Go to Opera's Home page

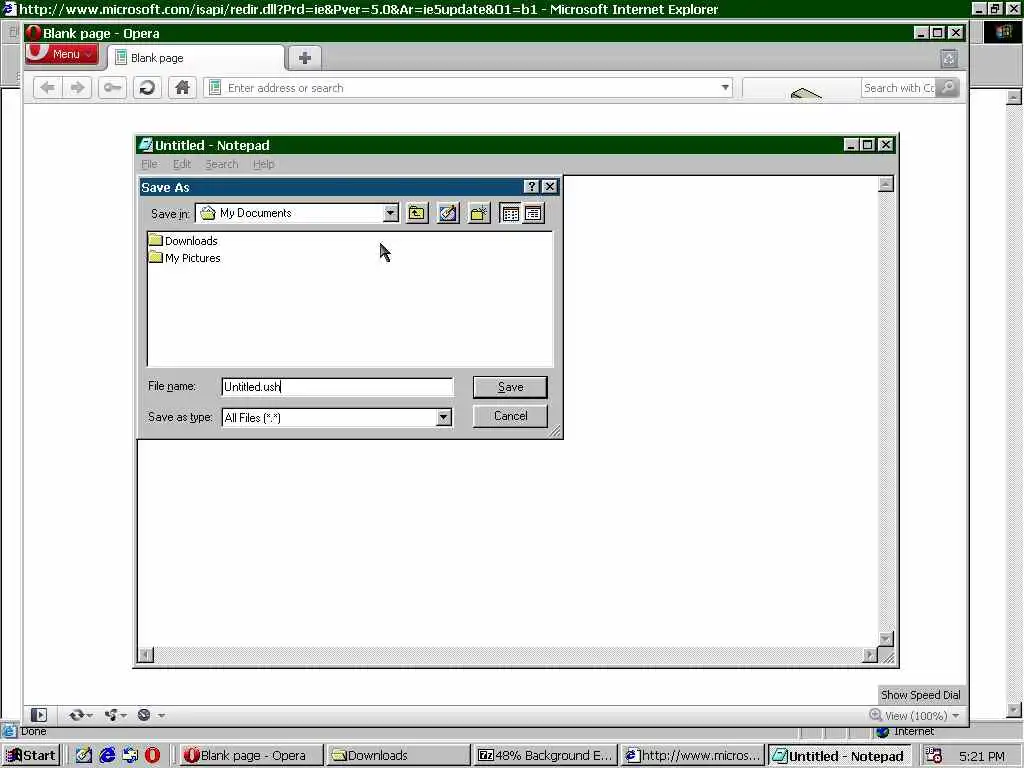tap(182, 88)
